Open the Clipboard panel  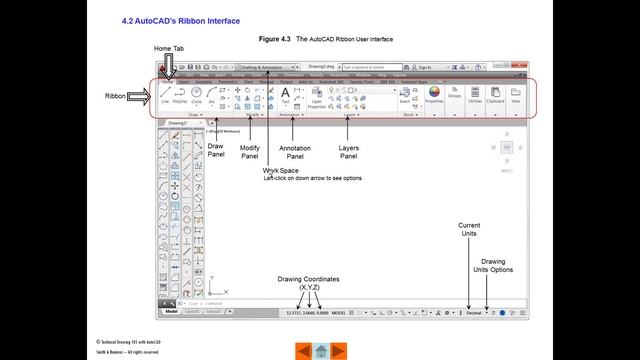(x=495, y=95)
